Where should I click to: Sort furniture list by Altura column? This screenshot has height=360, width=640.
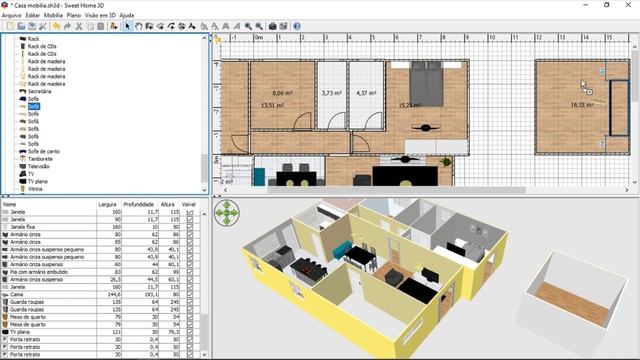pos(168,204)
